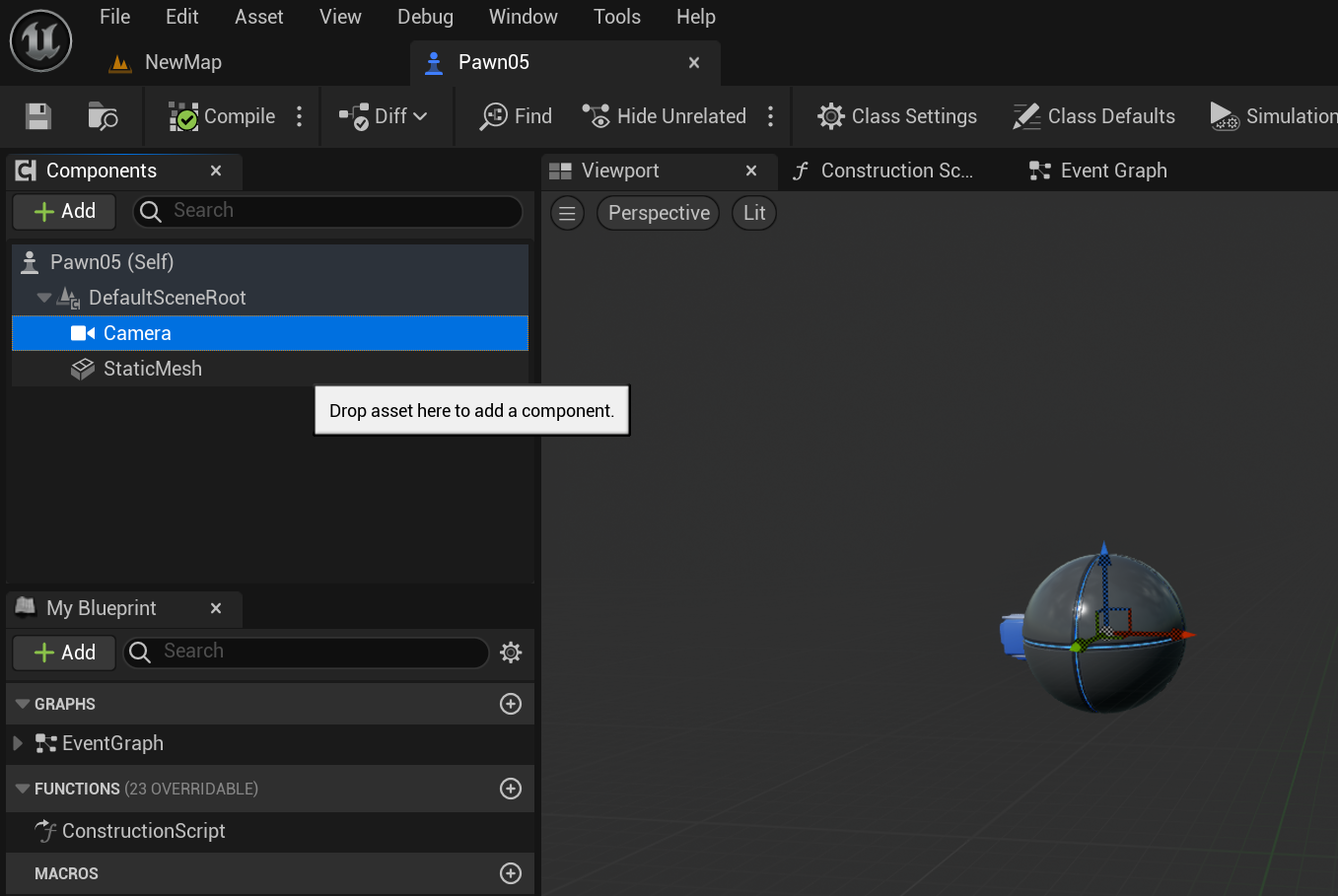
Task: Open viewport options hamburger menu
Action: click(x=567, y=213)
